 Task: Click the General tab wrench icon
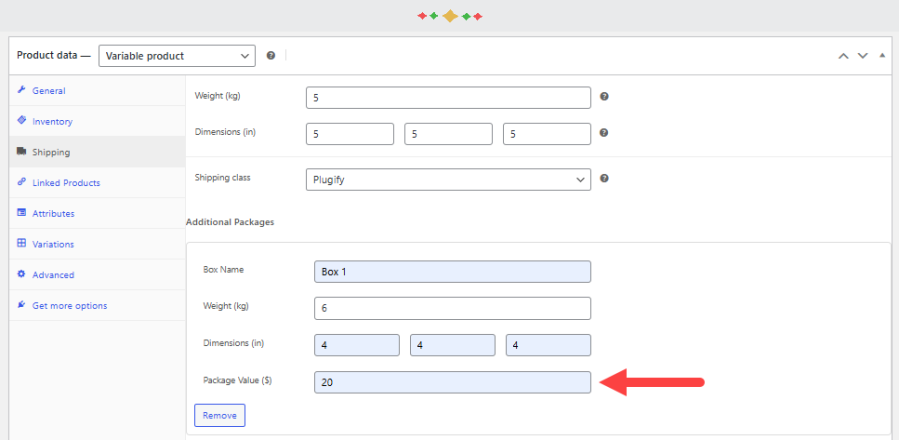pyautogui.click(x=22, y=90)
